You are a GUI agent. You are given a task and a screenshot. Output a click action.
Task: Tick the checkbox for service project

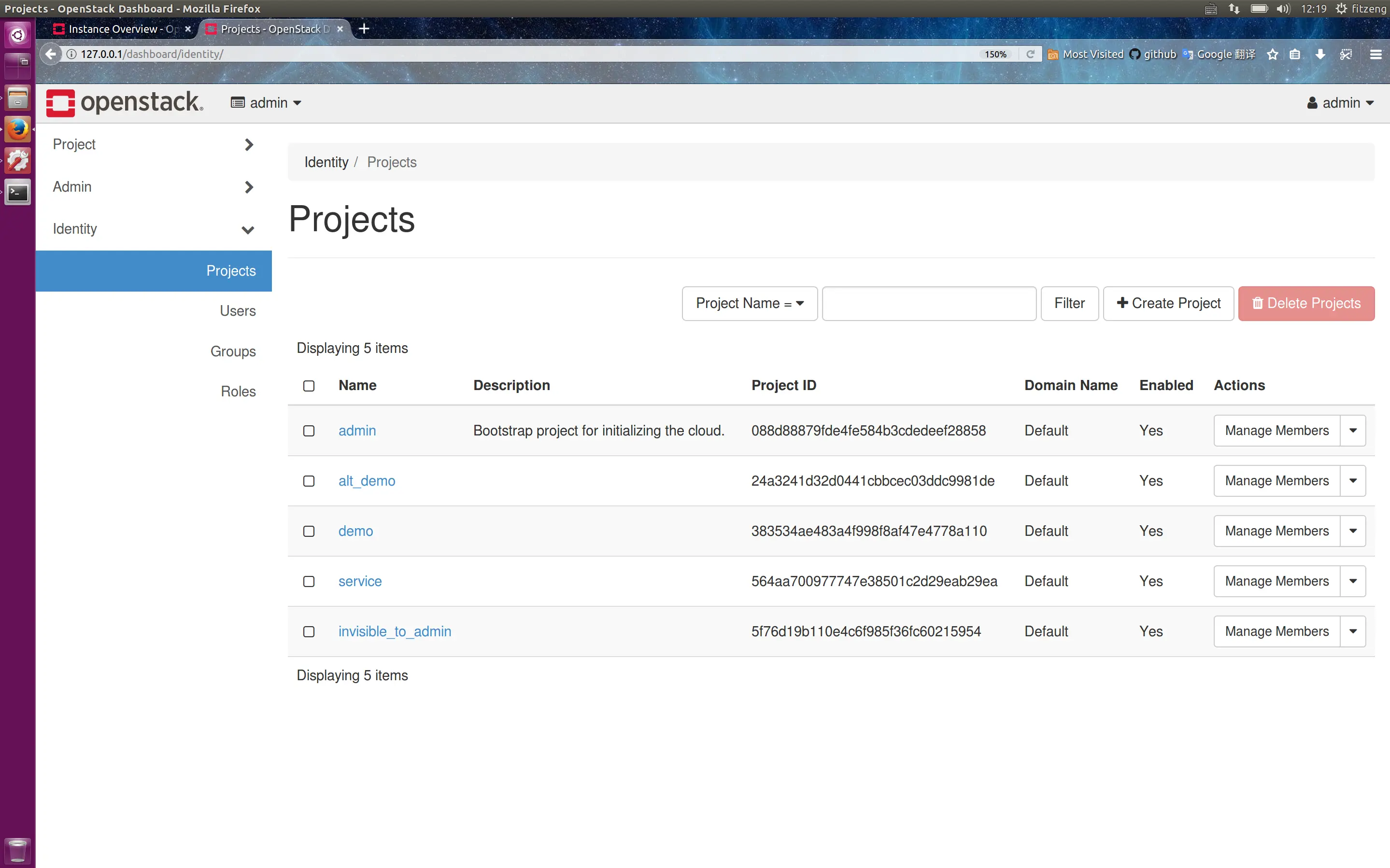[x=309, y=582]
